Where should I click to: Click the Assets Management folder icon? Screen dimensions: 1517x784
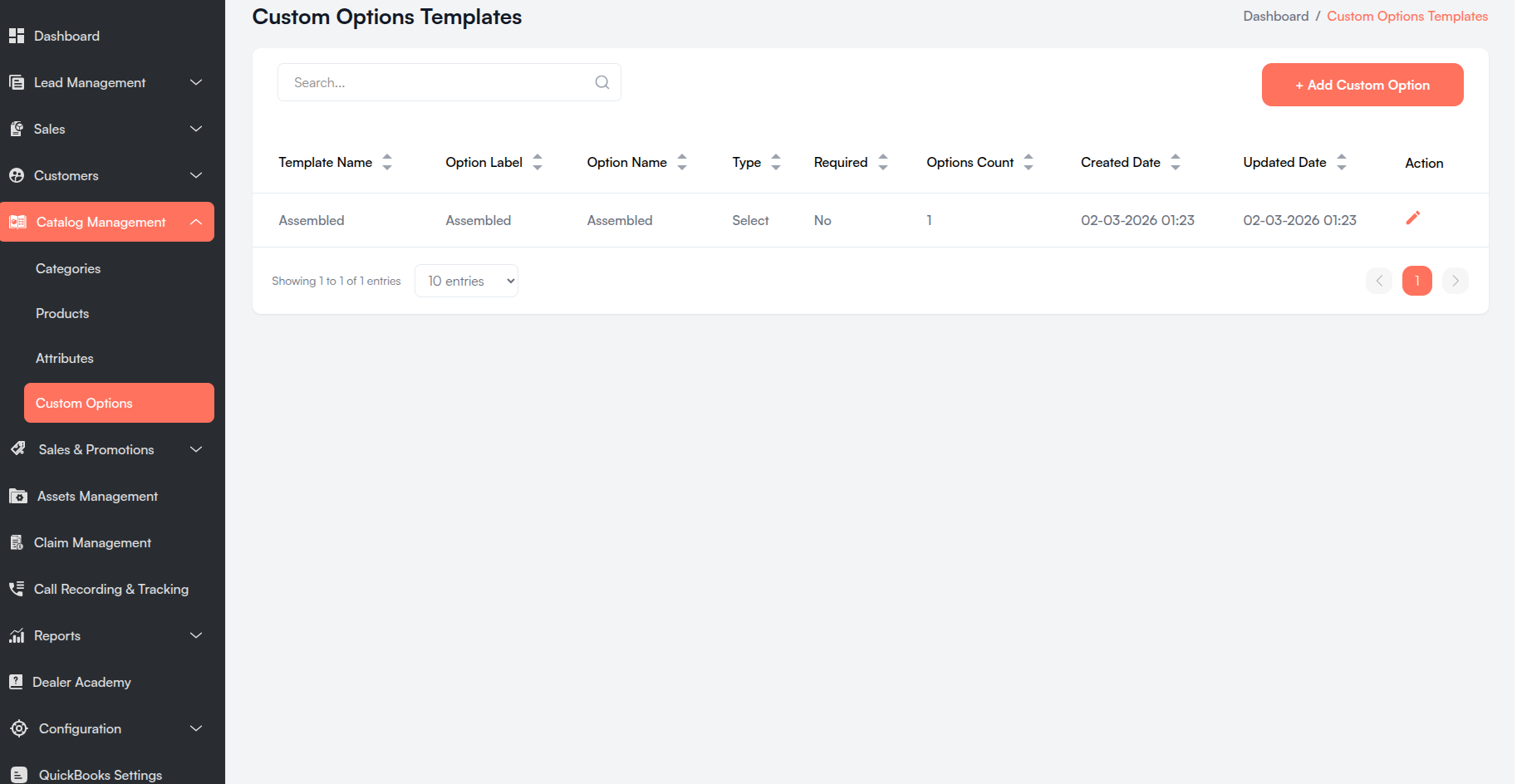pyautogui.click(x=18, y=496)
